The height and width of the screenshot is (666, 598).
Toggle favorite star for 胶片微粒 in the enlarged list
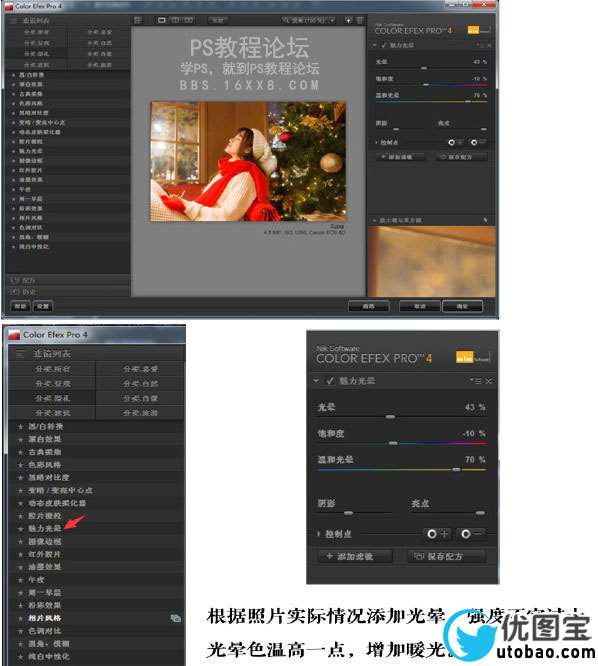pos(20,516)
